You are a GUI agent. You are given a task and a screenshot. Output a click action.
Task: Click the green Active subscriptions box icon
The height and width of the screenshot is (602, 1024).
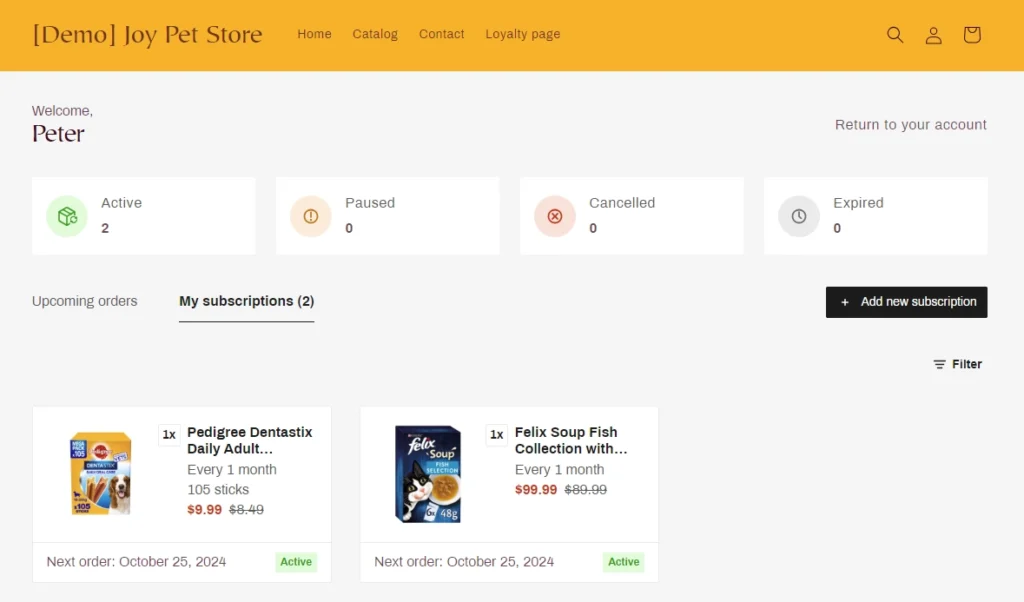click(66, 215)
